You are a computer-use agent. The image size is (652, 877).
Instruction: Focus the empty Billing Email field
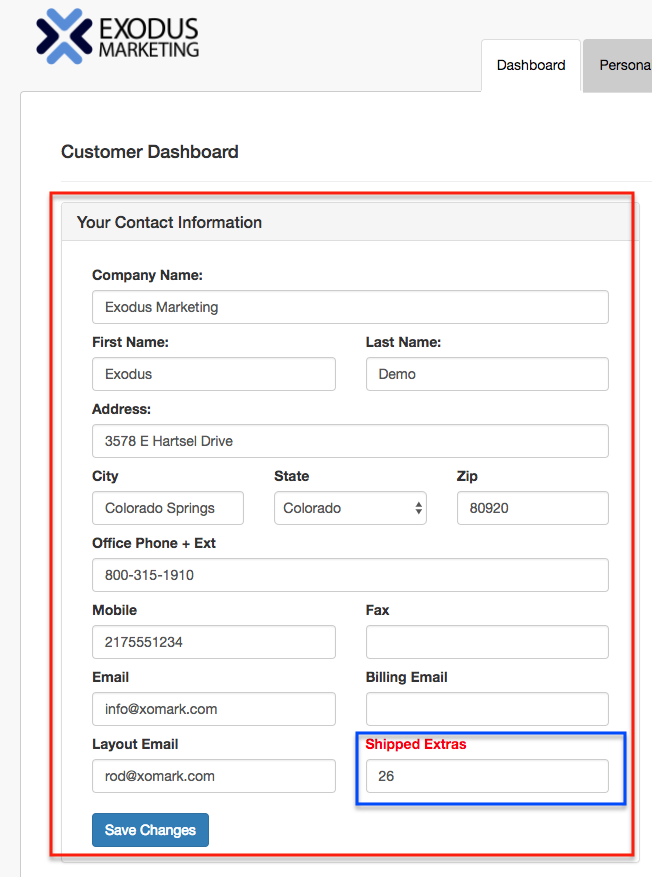487,709
